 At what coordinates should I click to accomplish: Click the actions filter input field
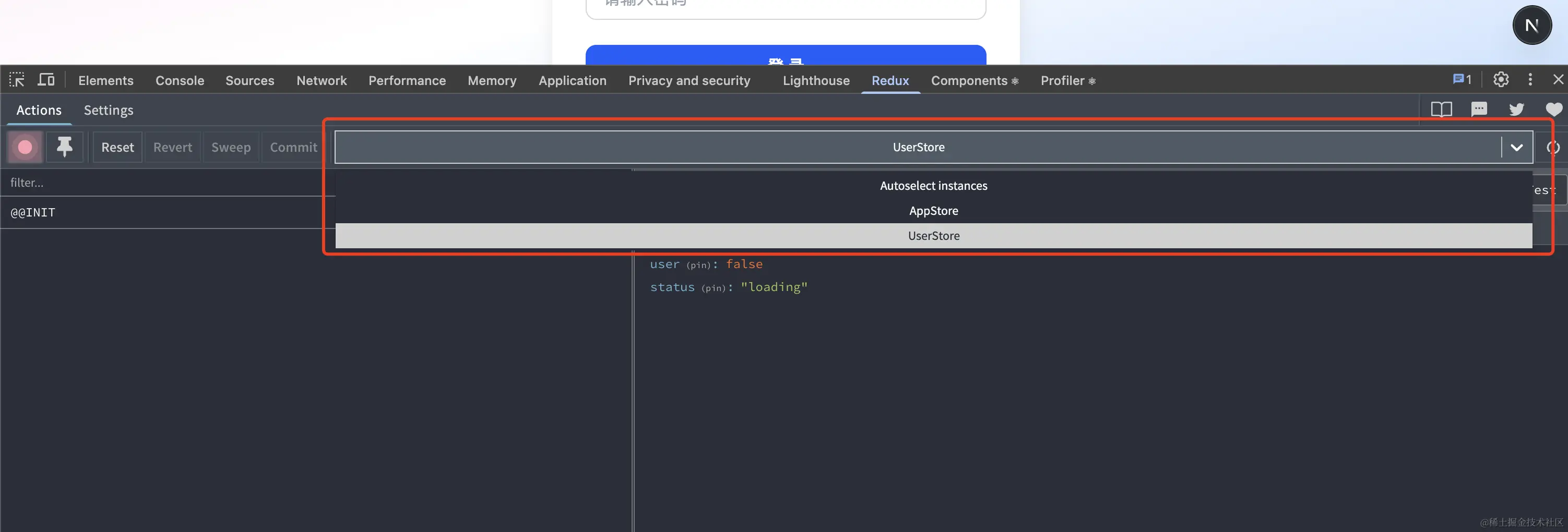[x=164, y=183]
